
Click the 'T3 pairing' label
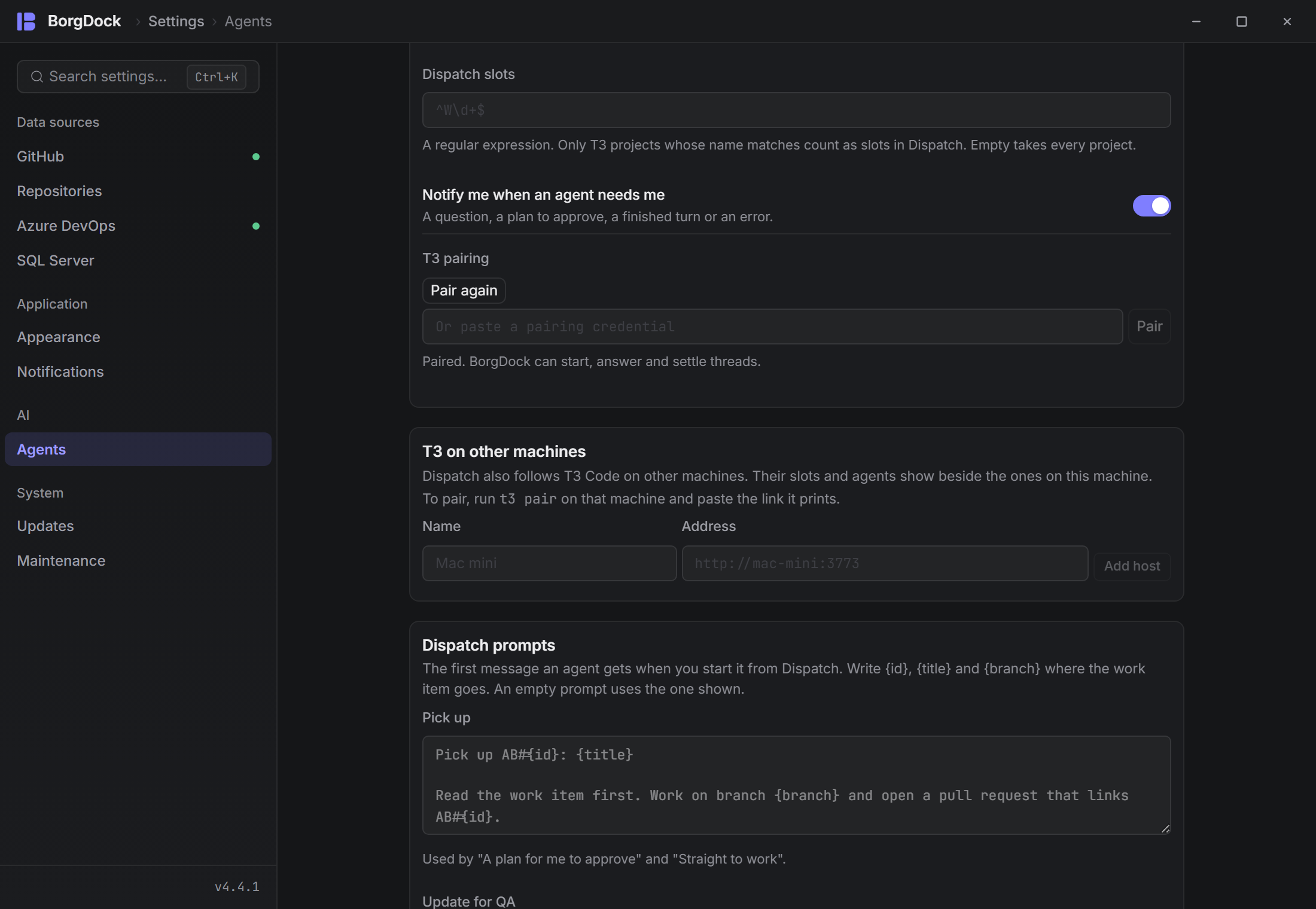coord(455,258)
